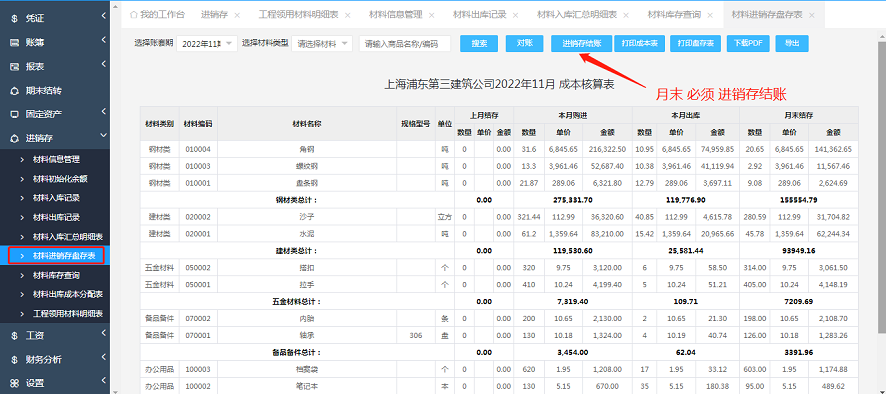
Task: Click the 打印盘存表 button
Action: (696, 44)
